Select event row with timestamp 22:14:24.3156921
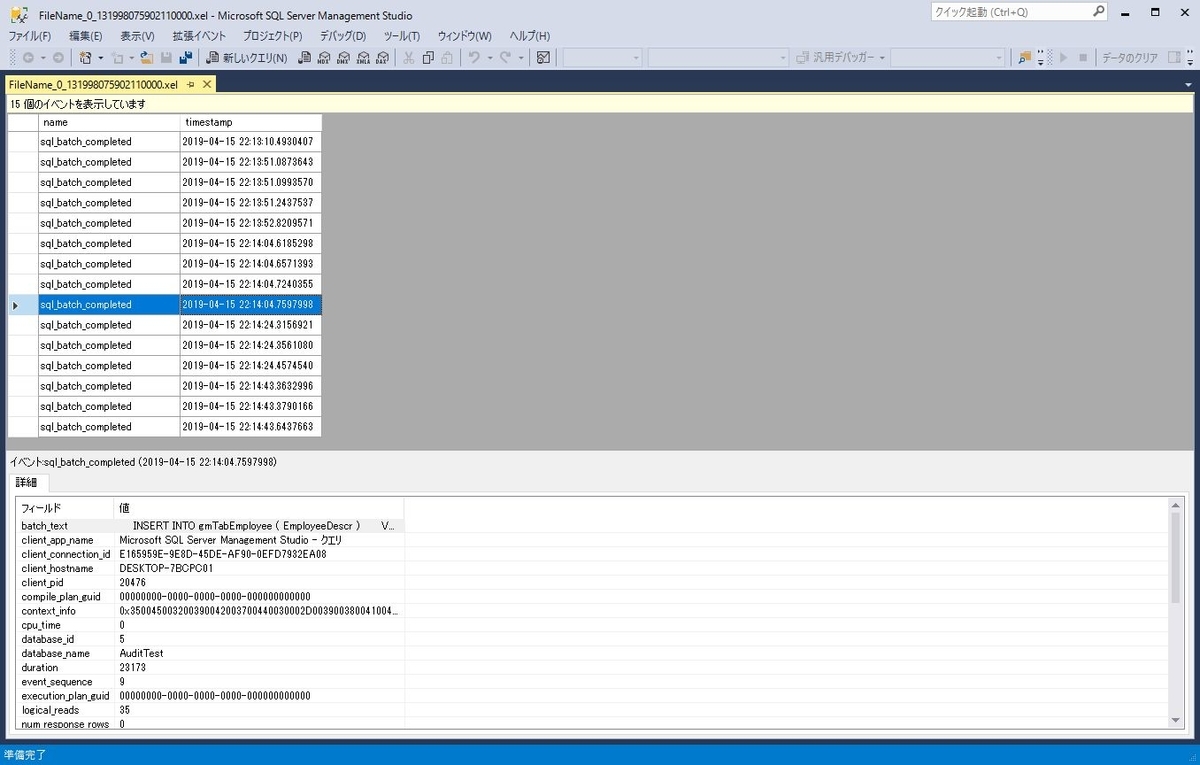 (165, 325)
